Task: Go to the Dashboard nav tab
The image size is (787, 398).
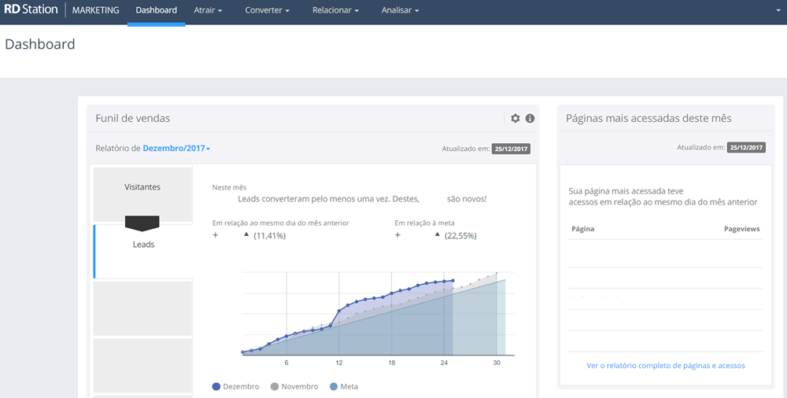Action: coord(156,10)
